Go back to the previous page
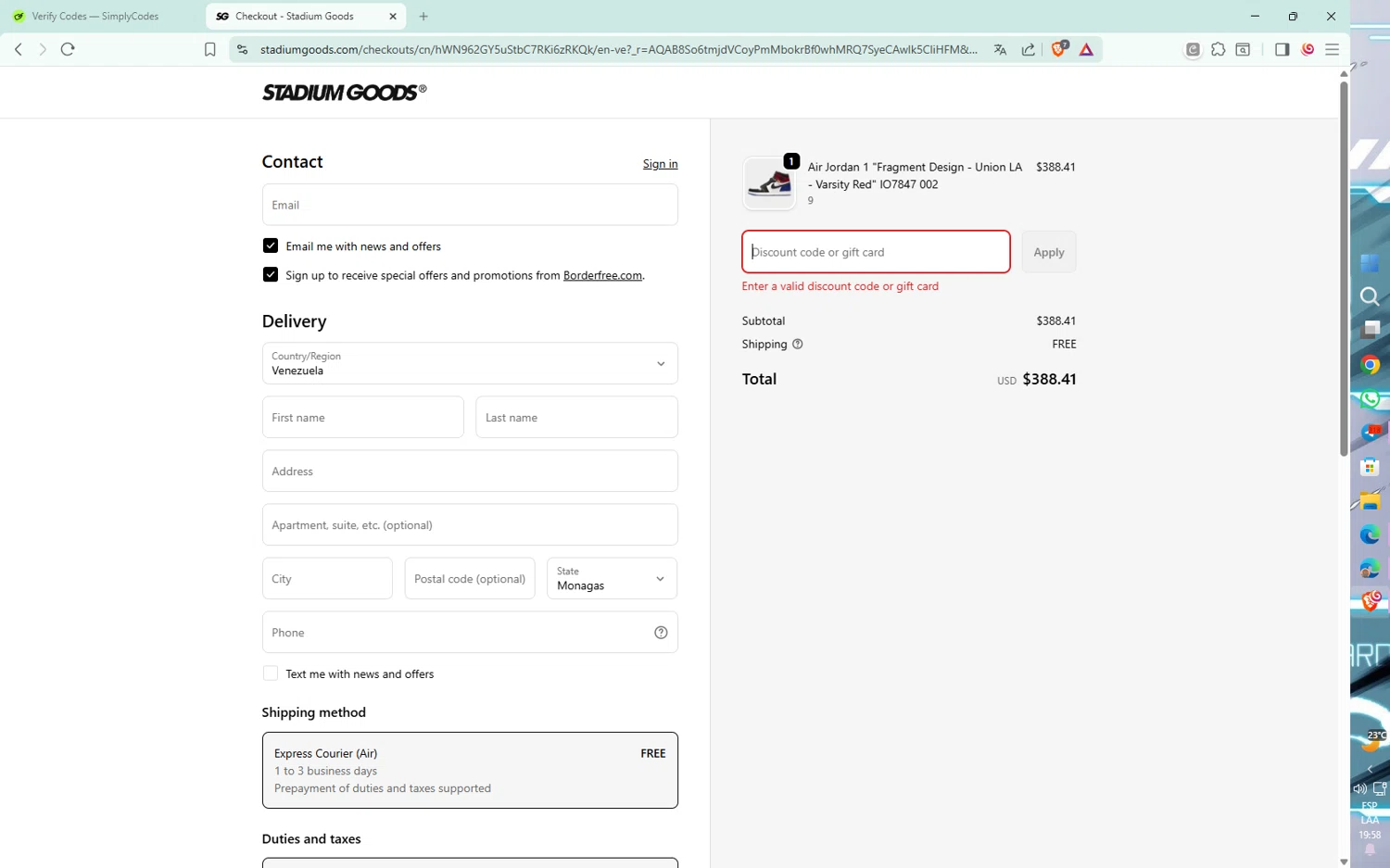Viewport: 1390px width, 868px height. (19, 49)
